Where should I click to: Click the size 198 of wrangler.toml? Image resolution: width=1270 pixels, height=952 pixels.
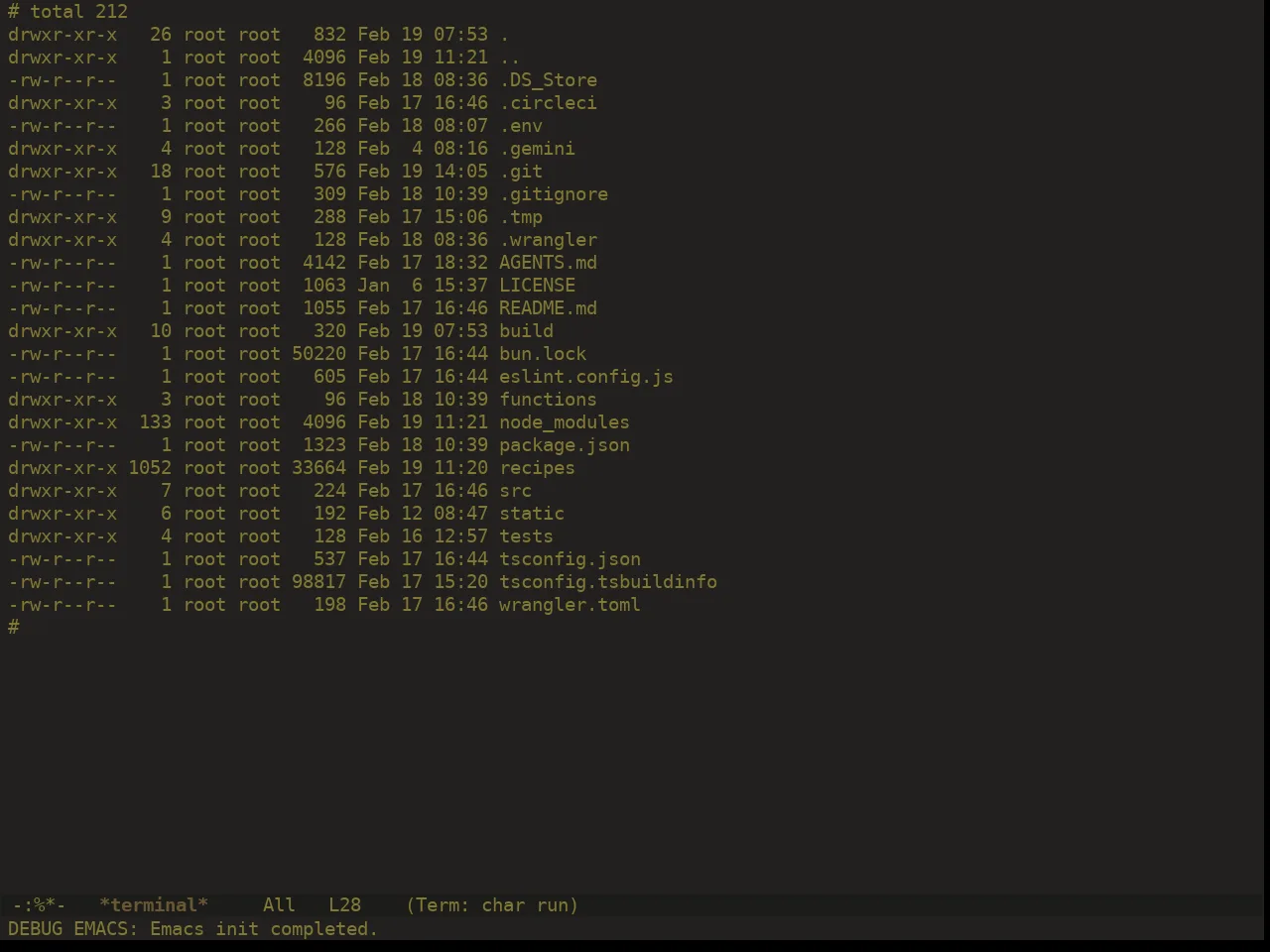(x=329, y=605)
